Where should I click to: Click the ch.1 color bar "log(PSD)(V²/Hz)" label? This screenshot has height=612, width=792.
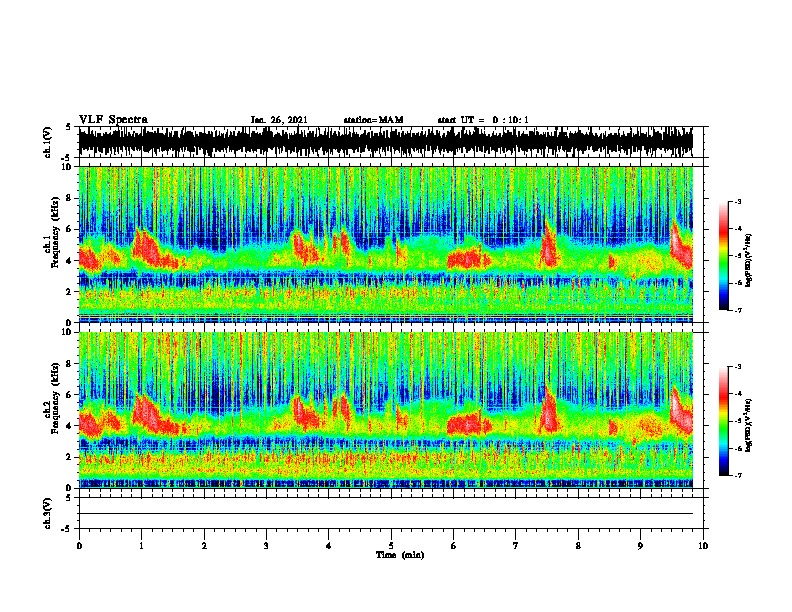[749, 261]
